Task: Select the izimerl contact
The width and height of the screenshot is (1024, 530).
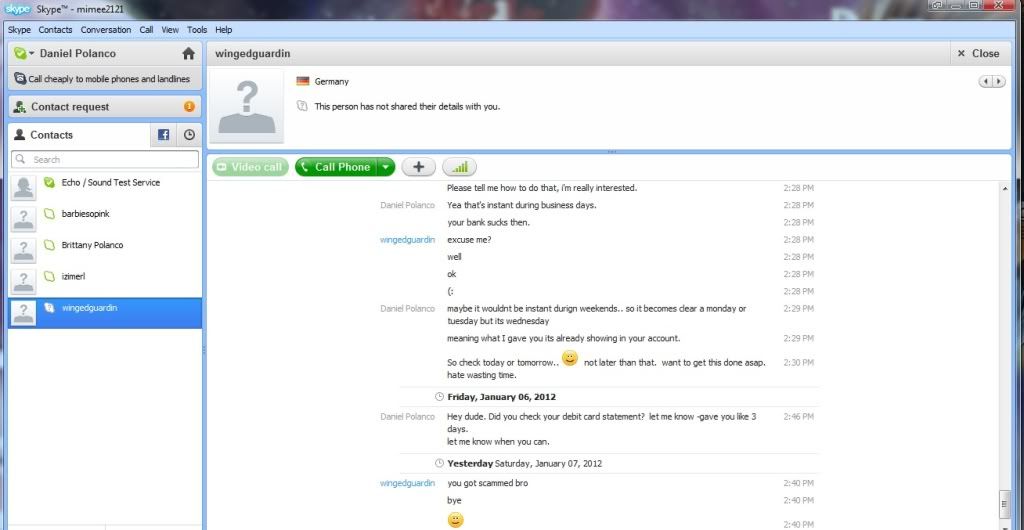Action: [x=105, y=281]
